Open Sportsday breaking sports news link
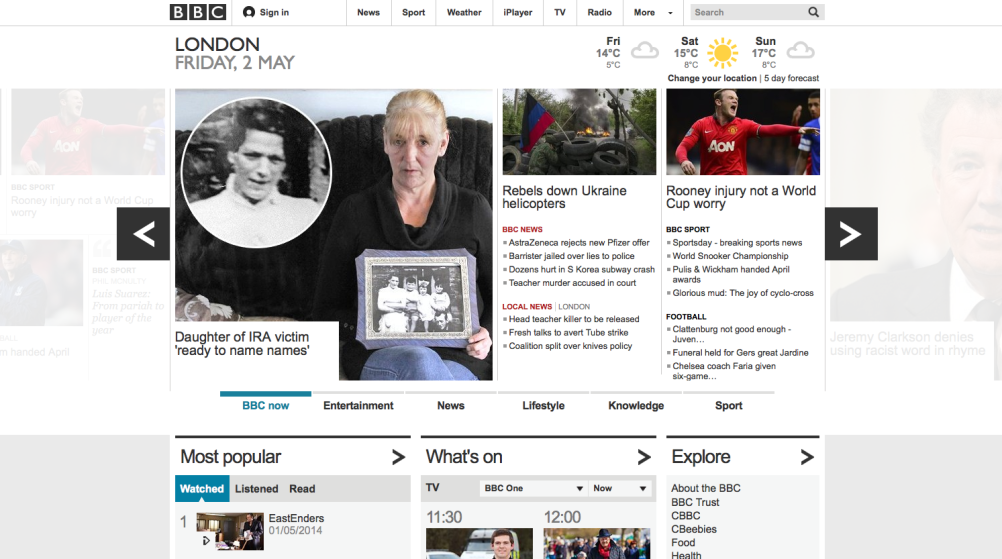 pos(737,243)
